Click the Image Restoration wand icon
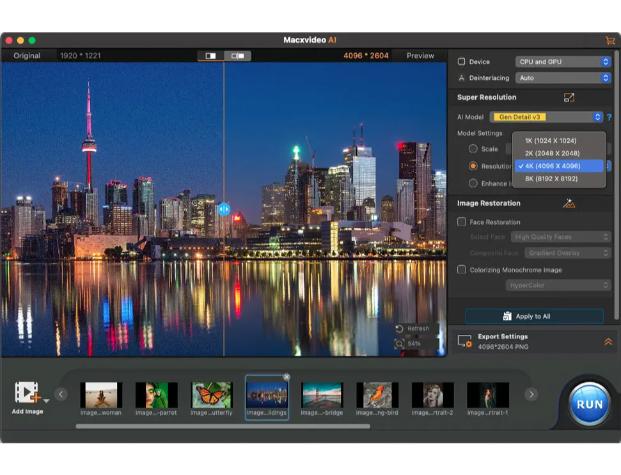Image resolution: width=621 pixels, height=475 pixels. coord(569,203)
